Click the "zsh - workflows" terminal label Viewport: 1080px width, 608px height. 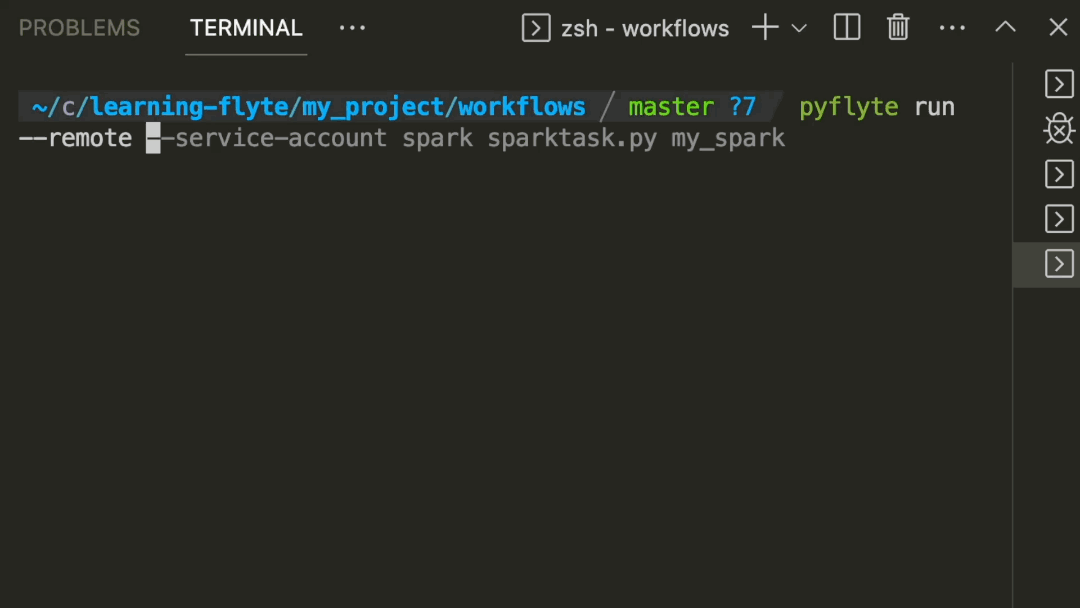[x=645, y=28]
